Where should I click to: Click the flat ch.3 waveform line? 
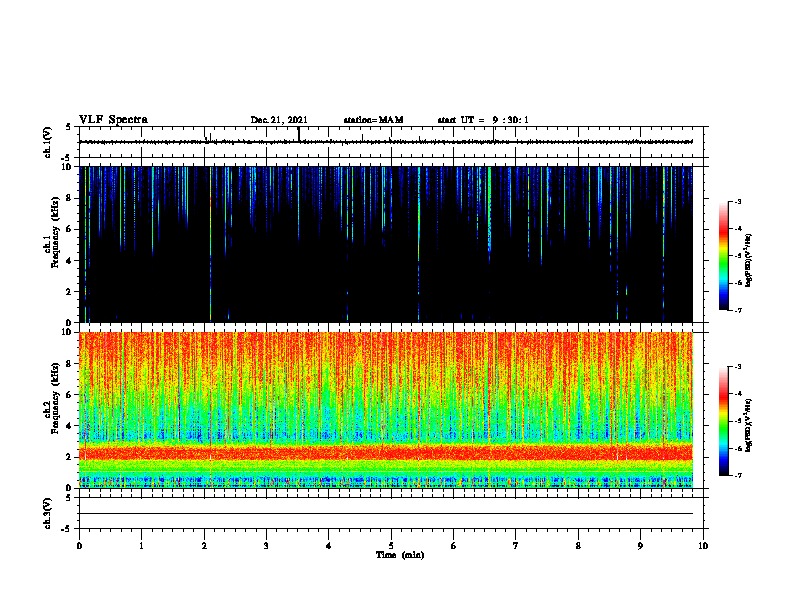tap(386, 514)
